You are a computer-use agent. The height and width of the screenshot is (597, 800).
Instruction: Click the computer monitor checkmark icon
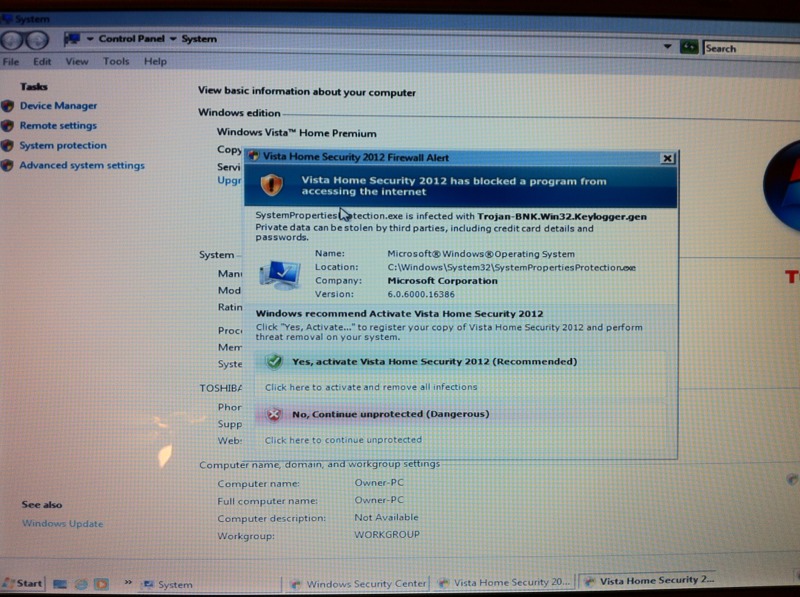[280, 275]
